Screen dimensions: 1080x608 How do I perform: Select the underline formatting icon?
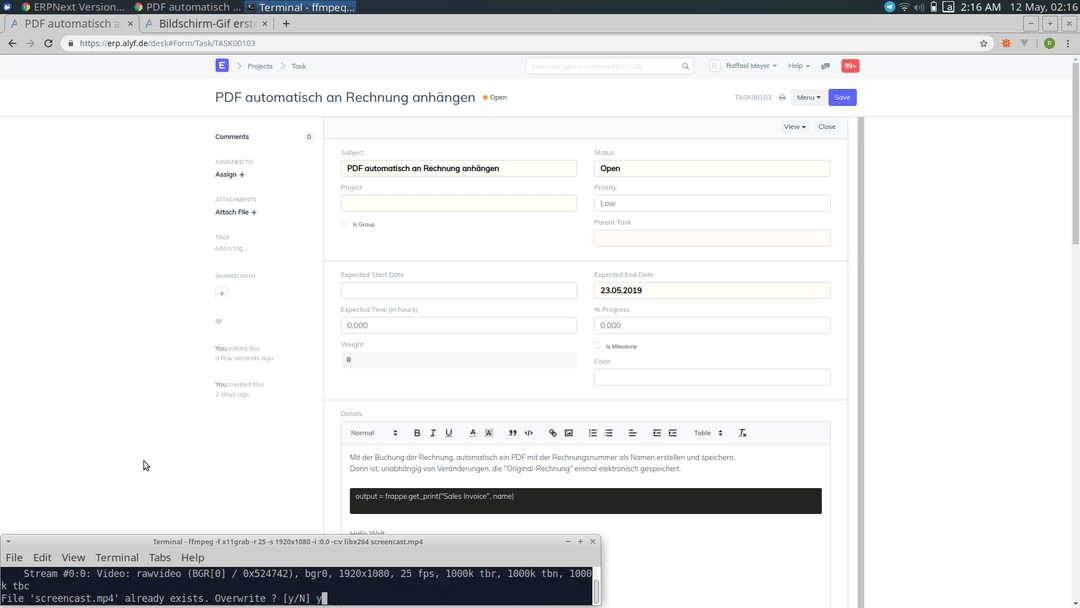point(449,432)
